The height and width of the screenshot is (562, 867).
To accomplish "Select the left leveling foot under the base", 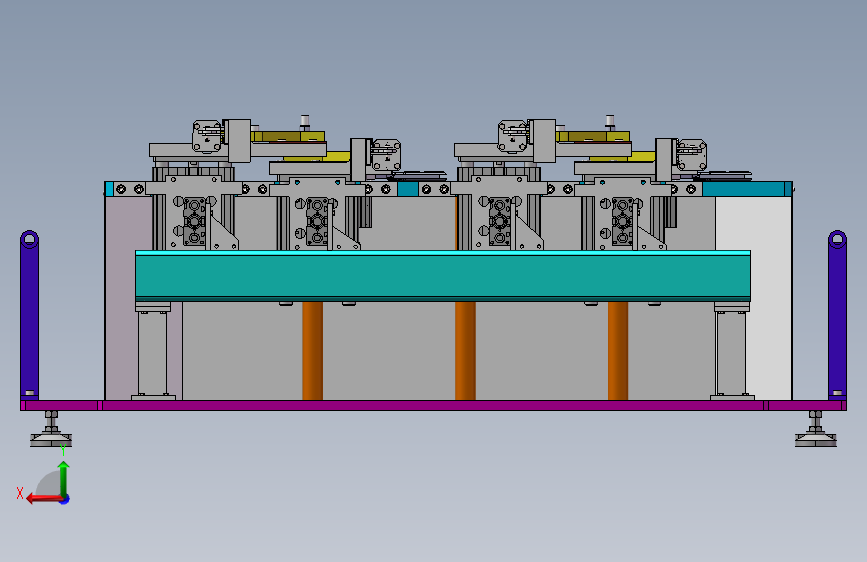I will point(51,429).
